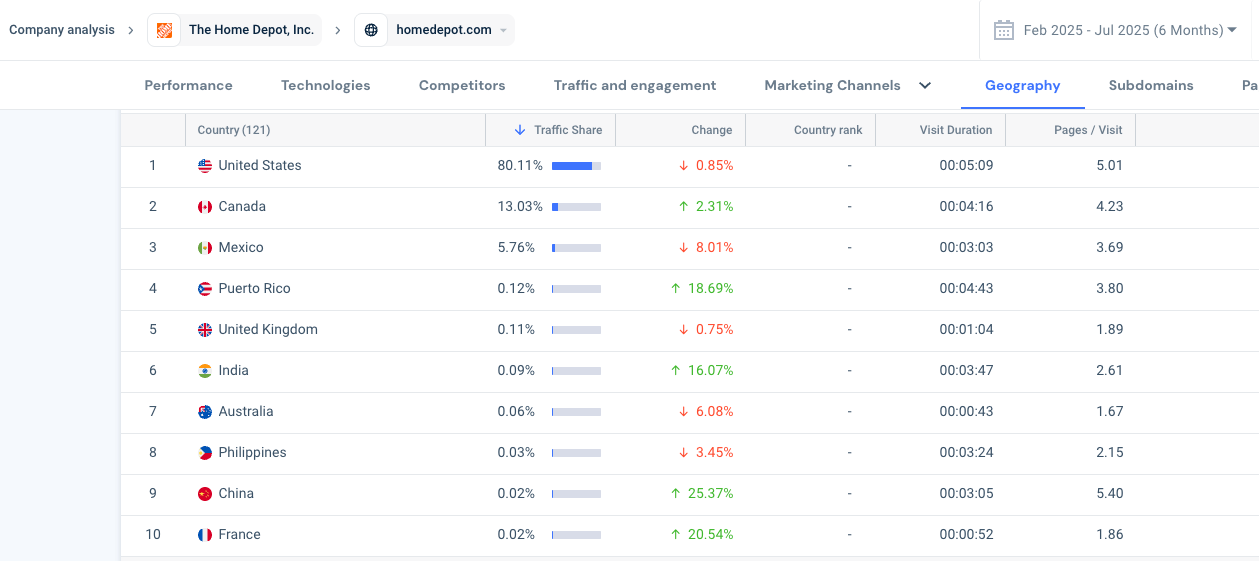Click the Traffic Share sort arrow
1259x561 pixels.
point(520,130)
